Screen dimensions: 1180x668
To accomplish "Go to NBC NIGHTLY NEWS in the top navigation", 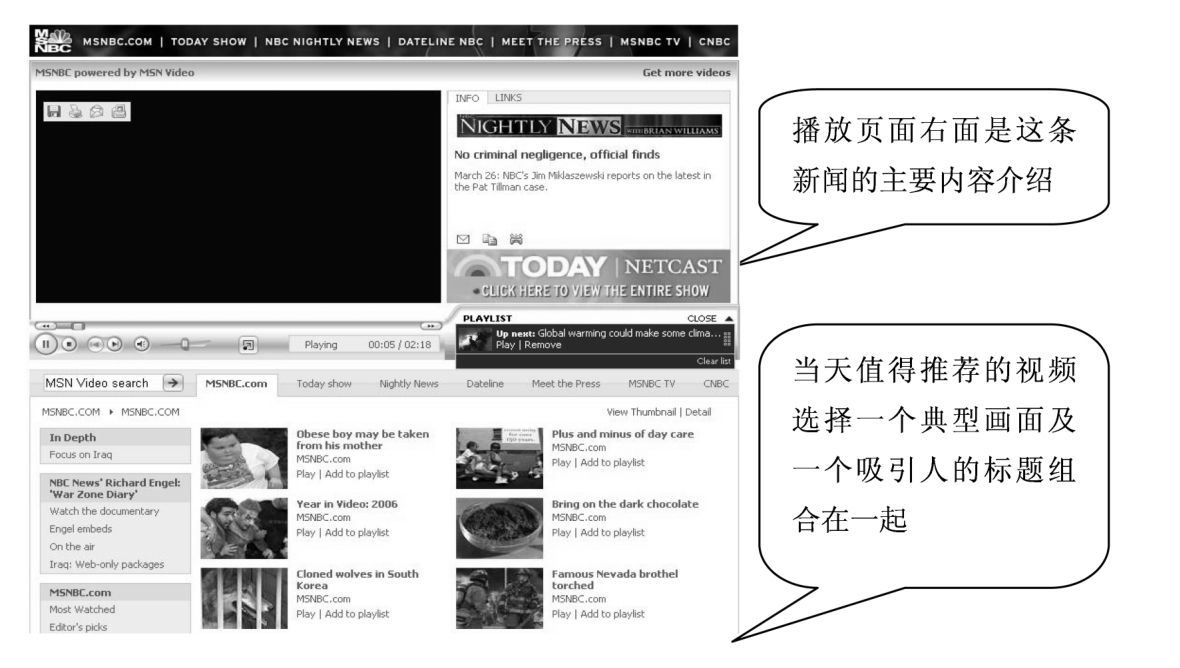I will (x=322, y=41).
